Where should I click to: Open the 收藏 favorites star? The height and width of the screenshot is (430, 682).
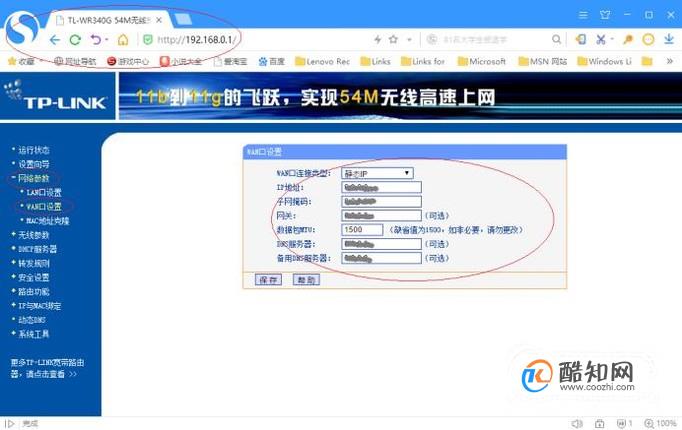click(x=21, y=61)
